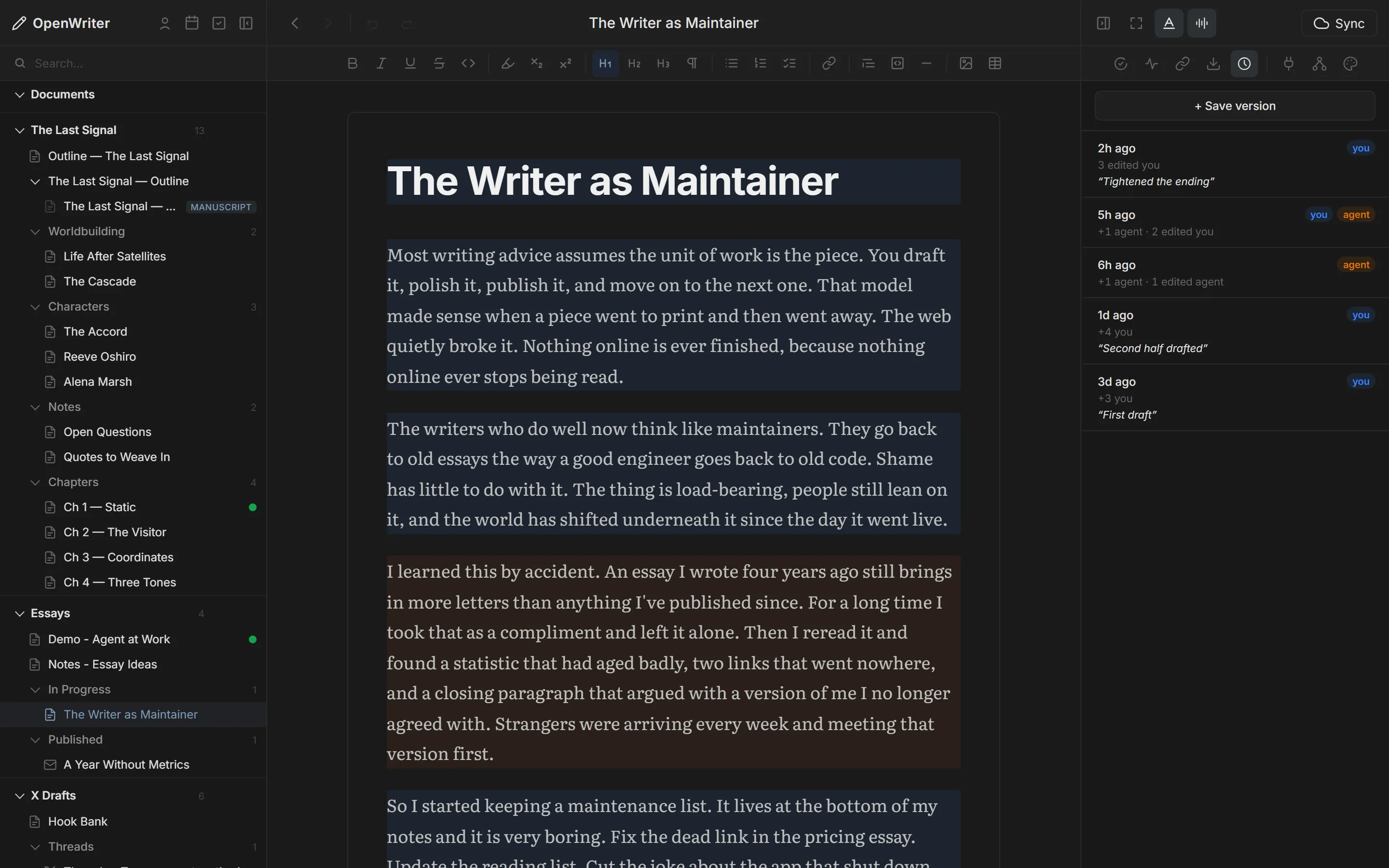Open the version history panel

tap(1244, 63)
